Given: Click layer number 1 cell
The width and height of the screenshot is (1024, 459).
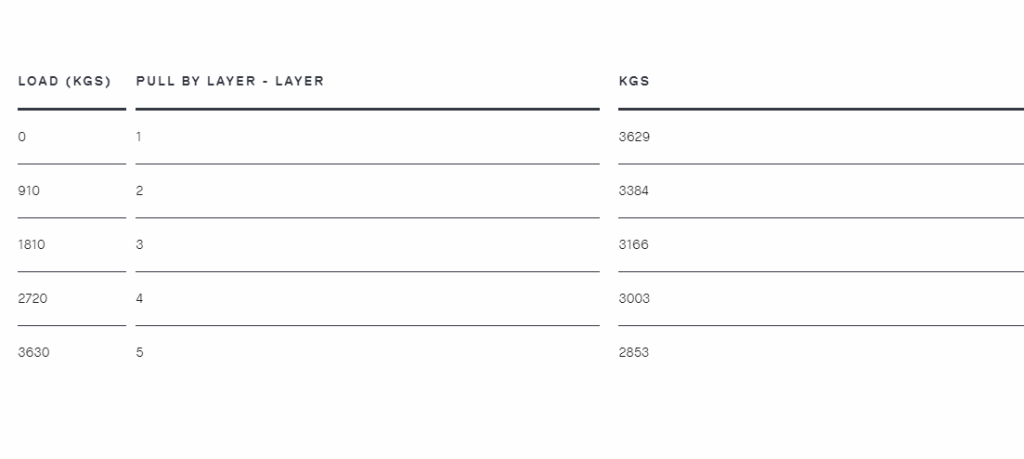Looking at the screenshot, I should pyautogui.click(x=138, y=137).
